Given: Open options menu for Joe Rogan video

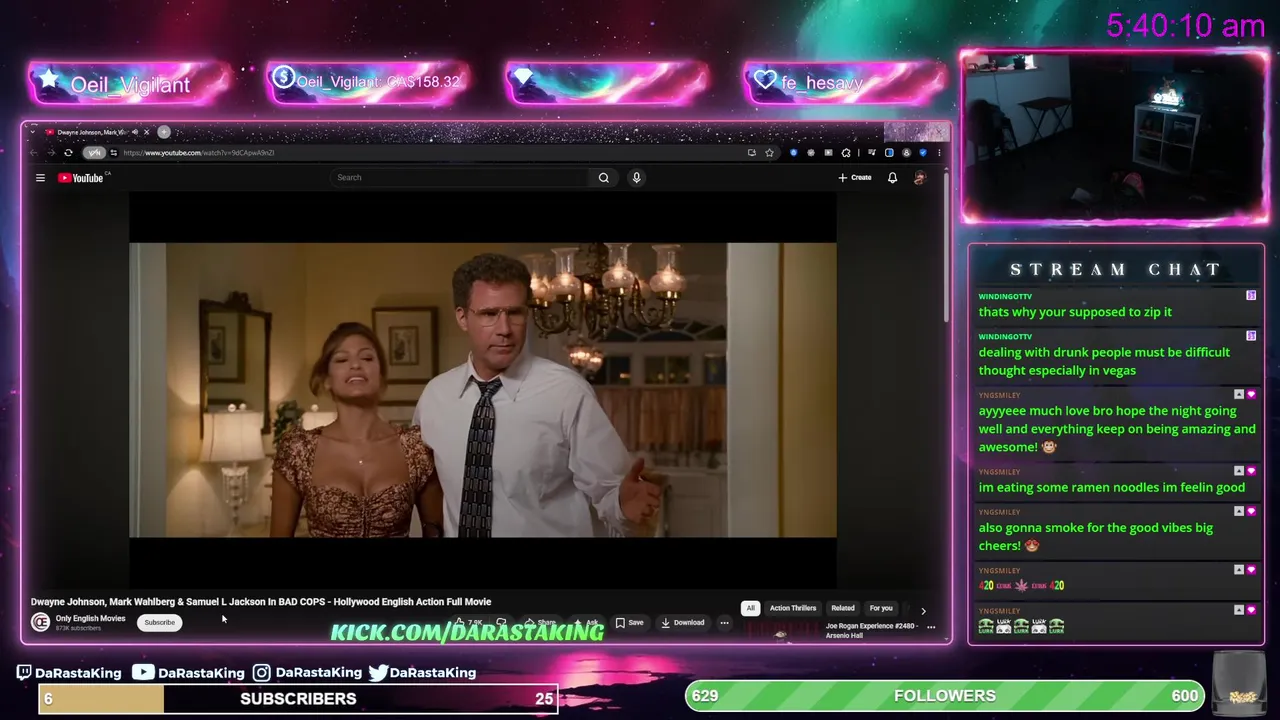Looking at the screenshot, I should click(931, 627).
